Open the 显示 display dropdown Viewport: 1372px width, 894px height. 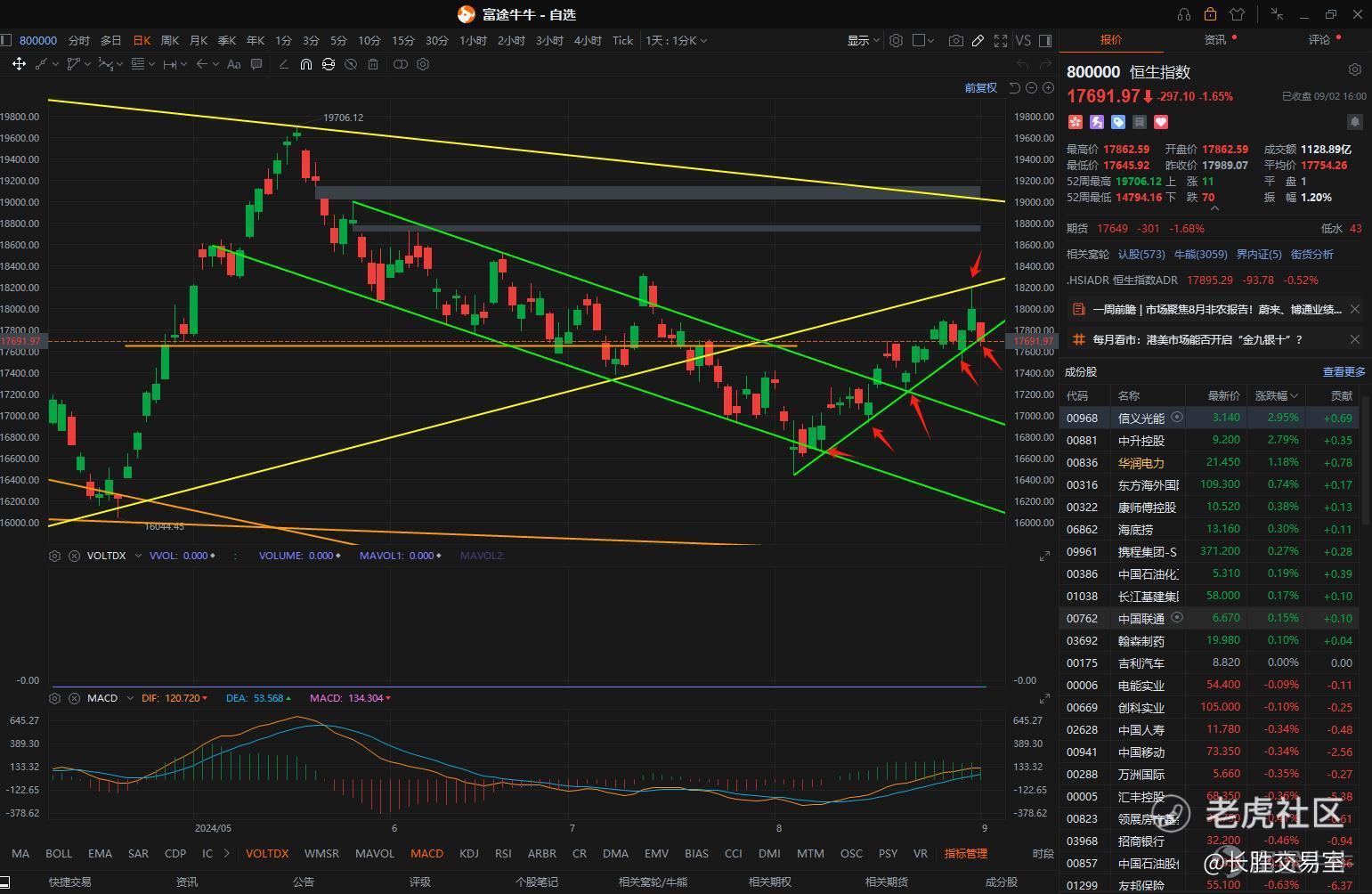pyautogui.click(x=863, y=40)
